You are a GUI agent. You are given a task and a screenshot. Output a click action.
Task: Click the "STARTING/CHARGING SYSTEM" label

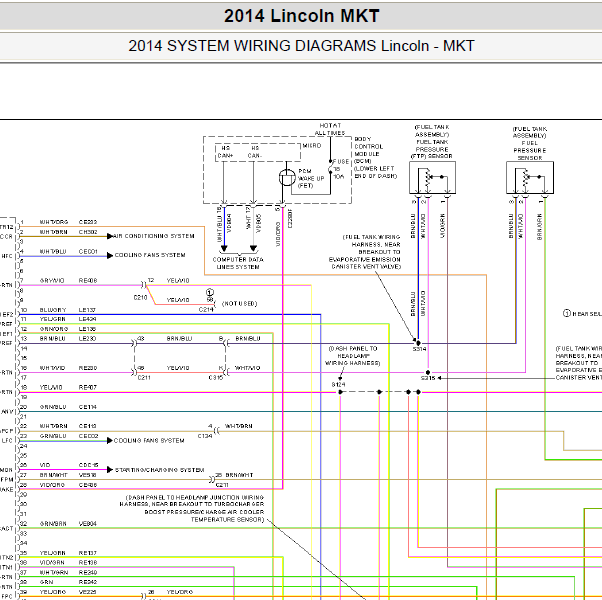tap(159, 470)
